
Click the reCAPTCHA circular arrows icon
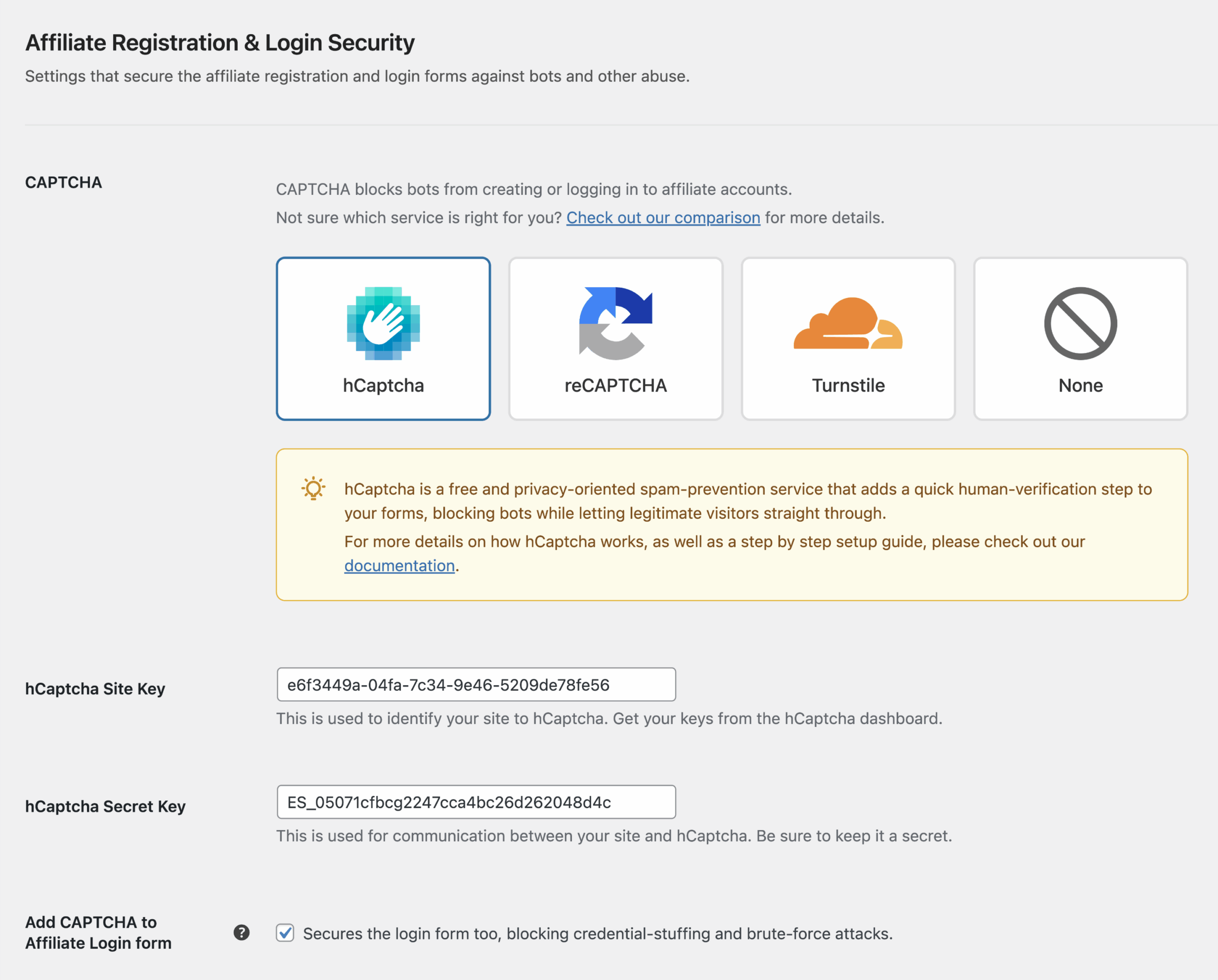coord(615,323)
